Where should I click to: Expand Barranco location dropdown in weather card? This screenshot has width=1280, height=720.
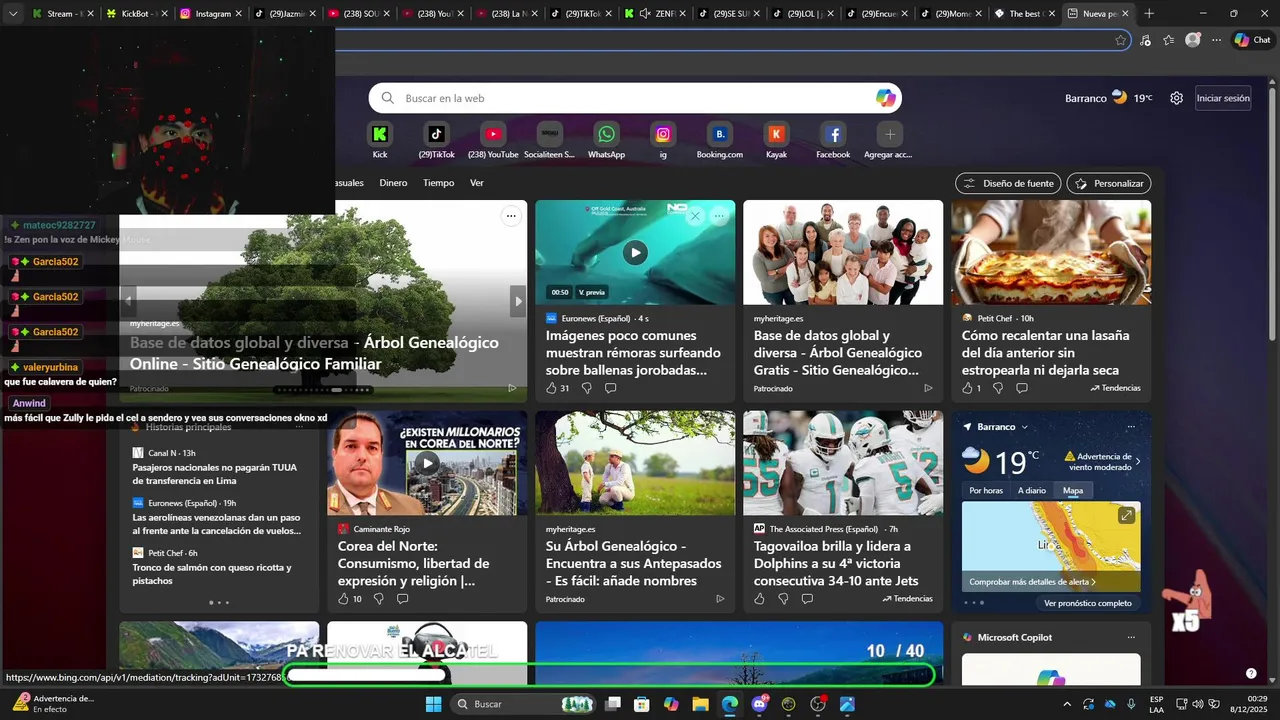pos(1024,427)
